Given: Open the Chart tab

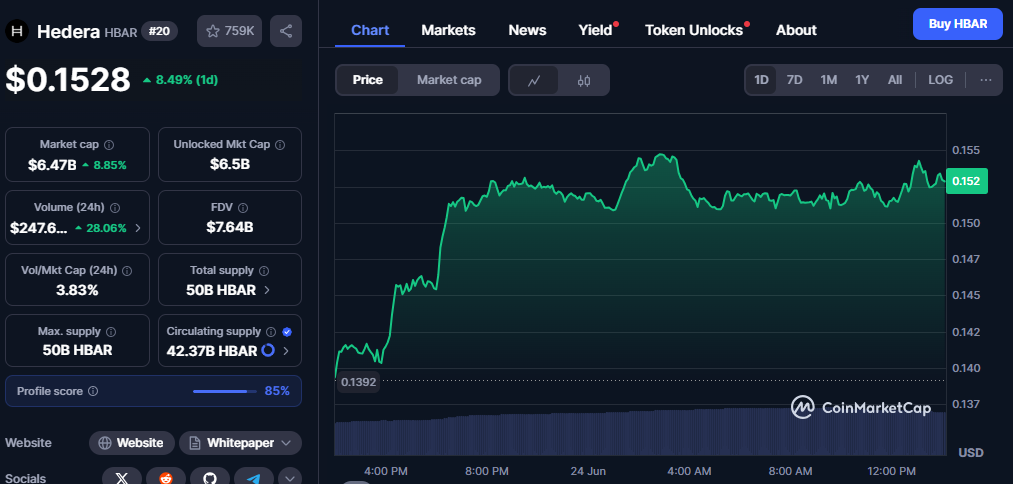Looking at the screenshot, I should click(370, 30).
